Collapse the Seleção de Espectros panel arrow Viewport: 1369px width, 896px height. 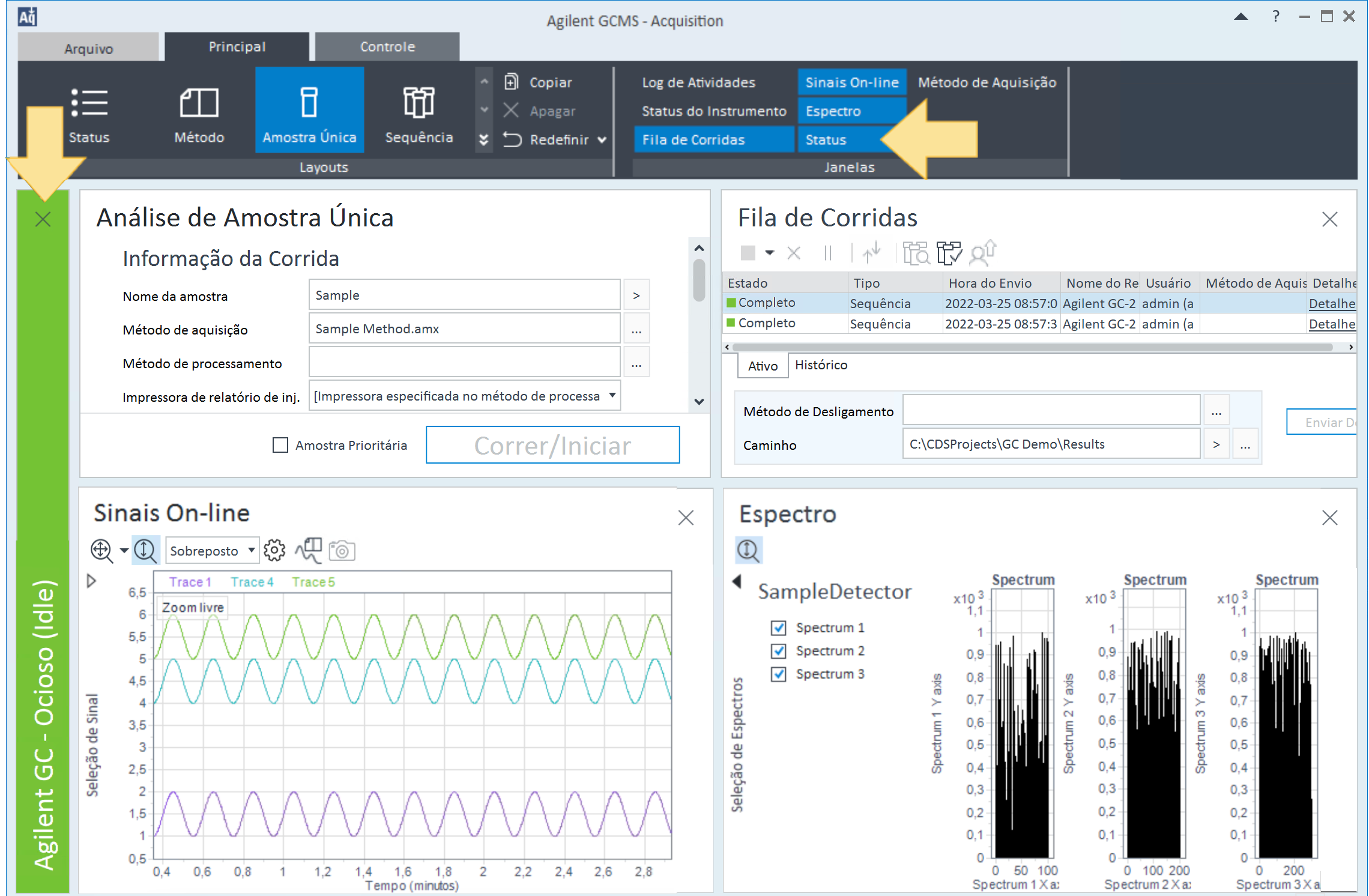click(737, 581)
